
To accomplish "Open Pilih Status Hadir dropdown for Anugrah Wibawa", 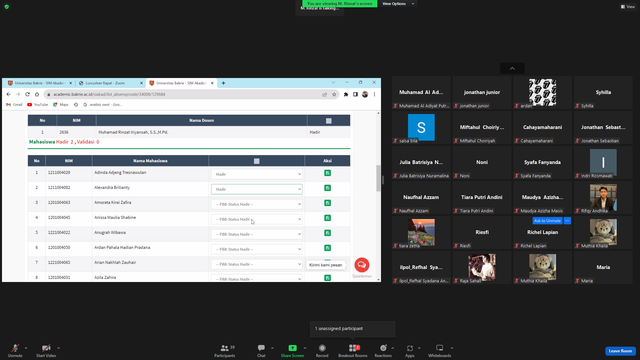I will tap(257, 234).
